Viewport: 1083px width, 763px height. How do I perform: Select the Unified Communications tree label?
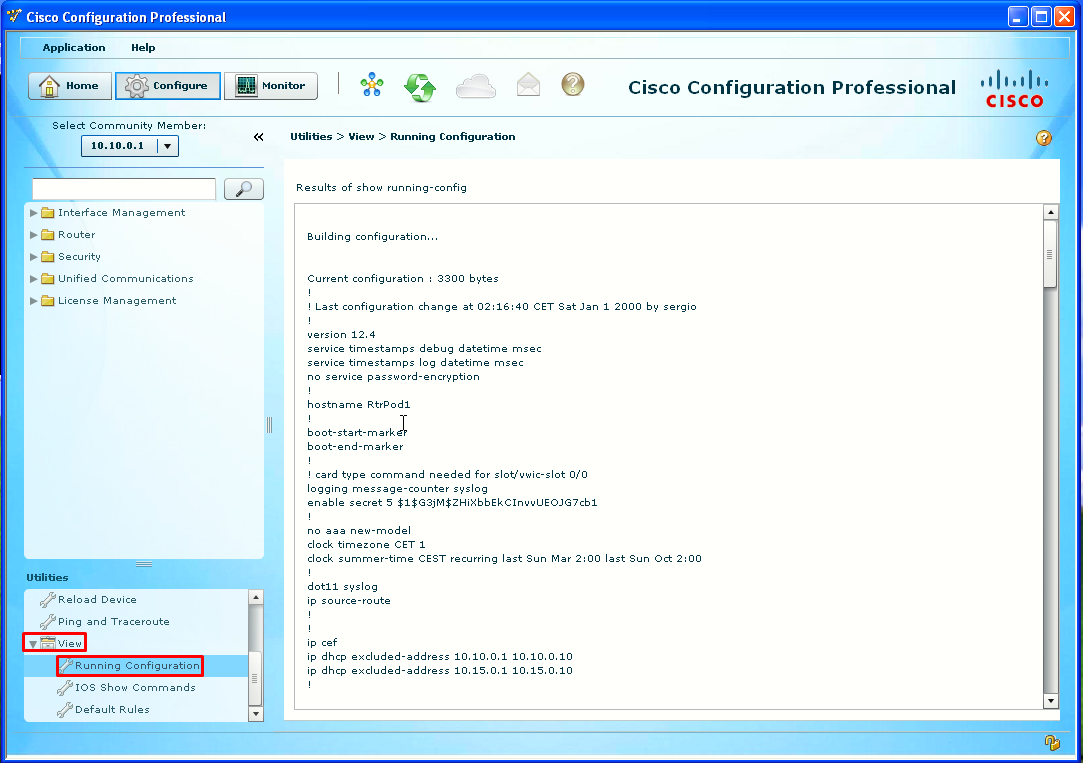click(126, 279)
